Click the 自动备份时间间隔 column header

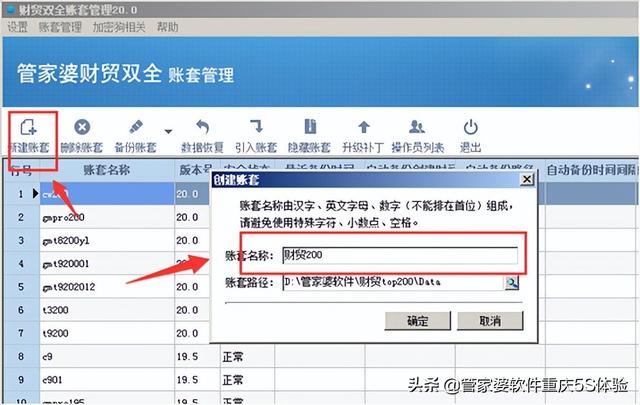pyautogui.click(x=592, y=170)
